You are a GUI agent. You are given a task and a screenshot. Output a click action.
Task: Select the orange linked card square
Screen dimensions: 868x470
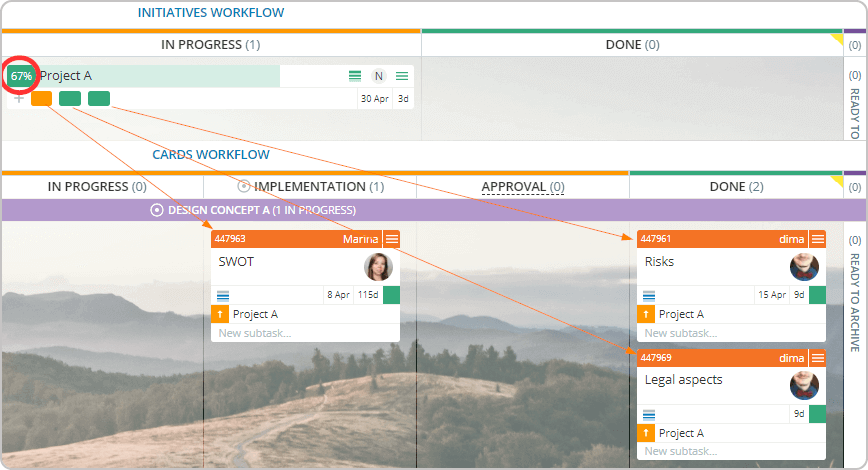pyautogui.click(x=42, y=99)
